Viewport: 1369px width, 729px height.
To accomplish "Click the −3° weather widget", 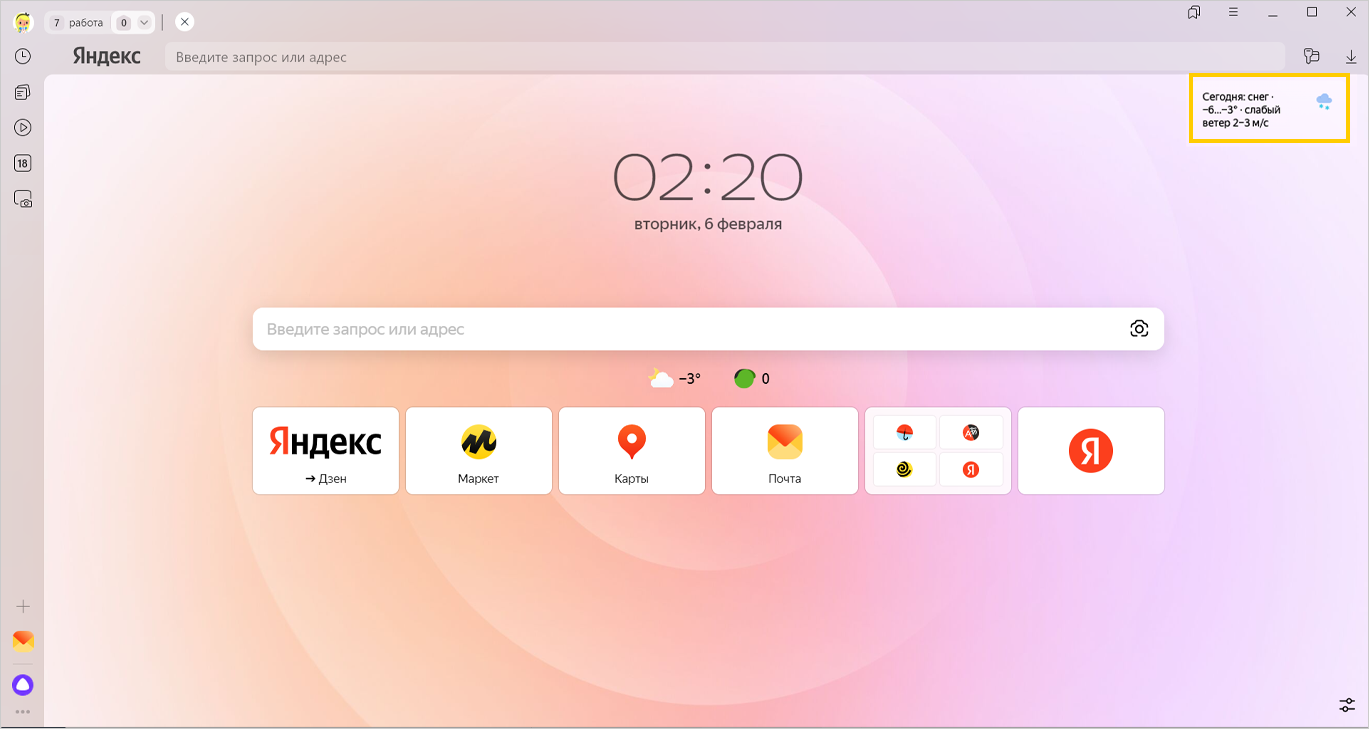I will [675, 379].
